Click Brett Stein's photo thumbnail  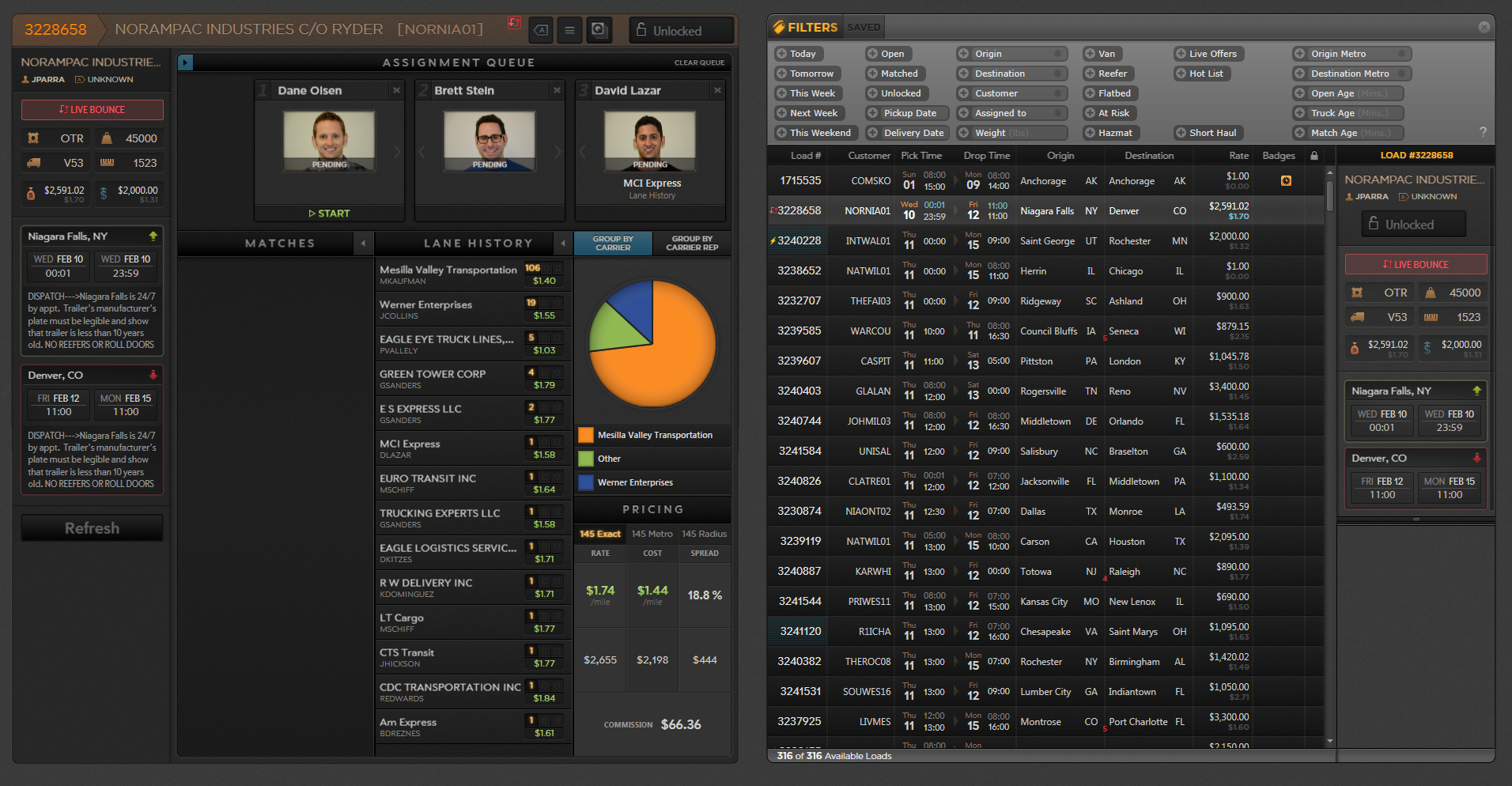(490, 141)
